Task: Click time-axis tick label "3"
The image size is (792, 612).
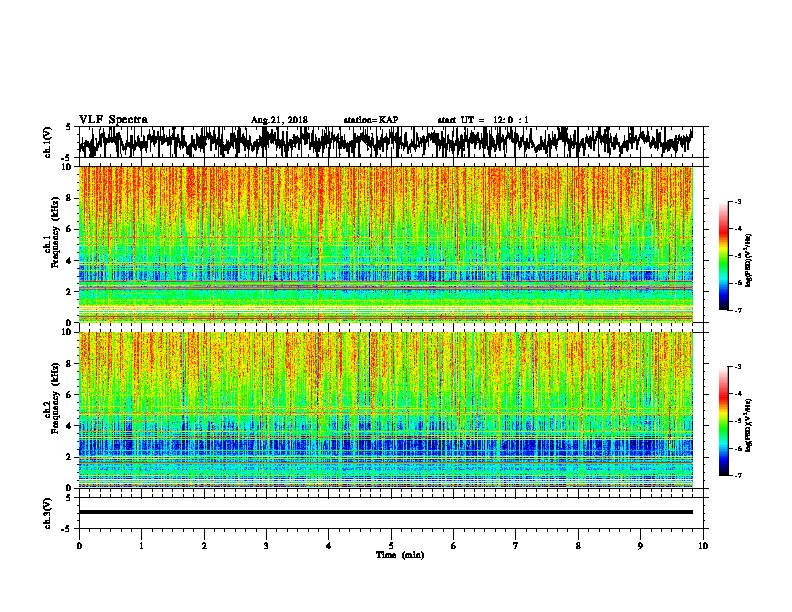Action: (x=266, y=546)
